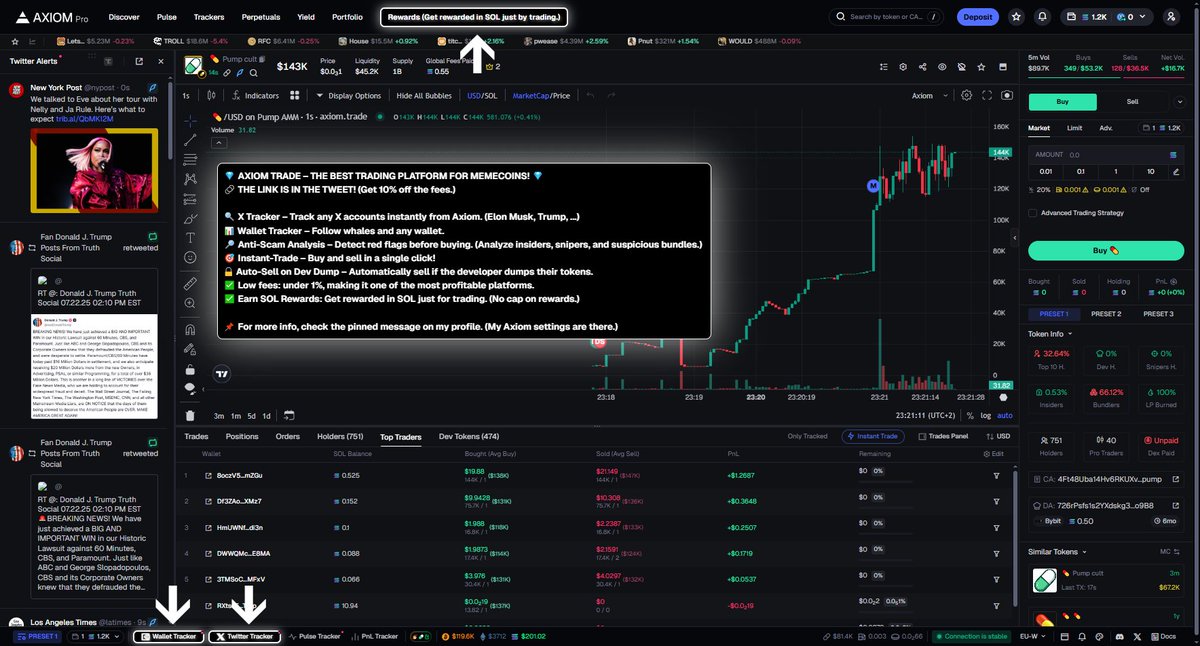Screen dimensions: 1200x646
Task: Open the user account settings icon
Action: pyautogui.click(x=1170, y=17)
